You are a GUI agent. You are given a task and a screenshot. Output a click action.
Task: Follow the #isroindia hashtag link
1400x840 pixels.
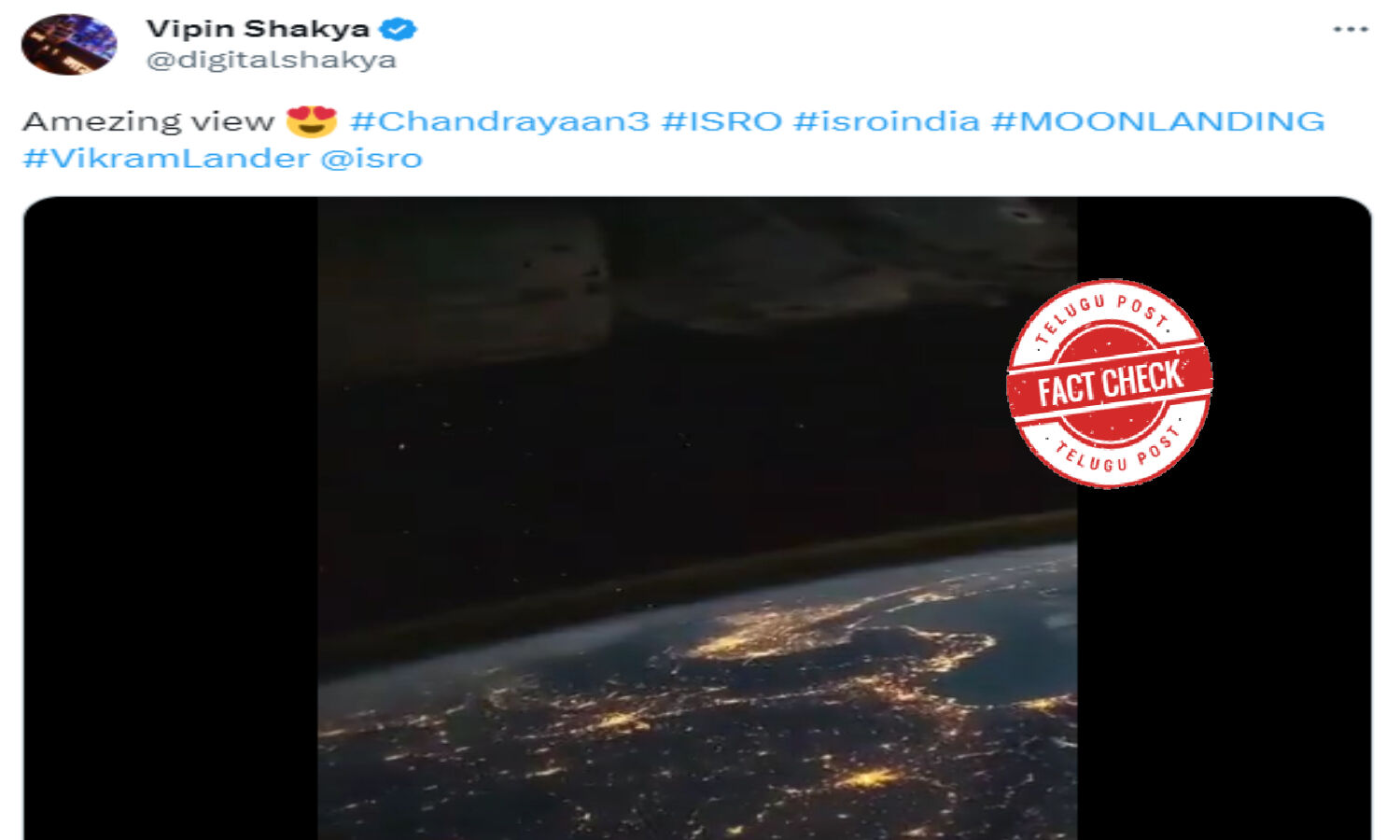click(x=887, y=121)
